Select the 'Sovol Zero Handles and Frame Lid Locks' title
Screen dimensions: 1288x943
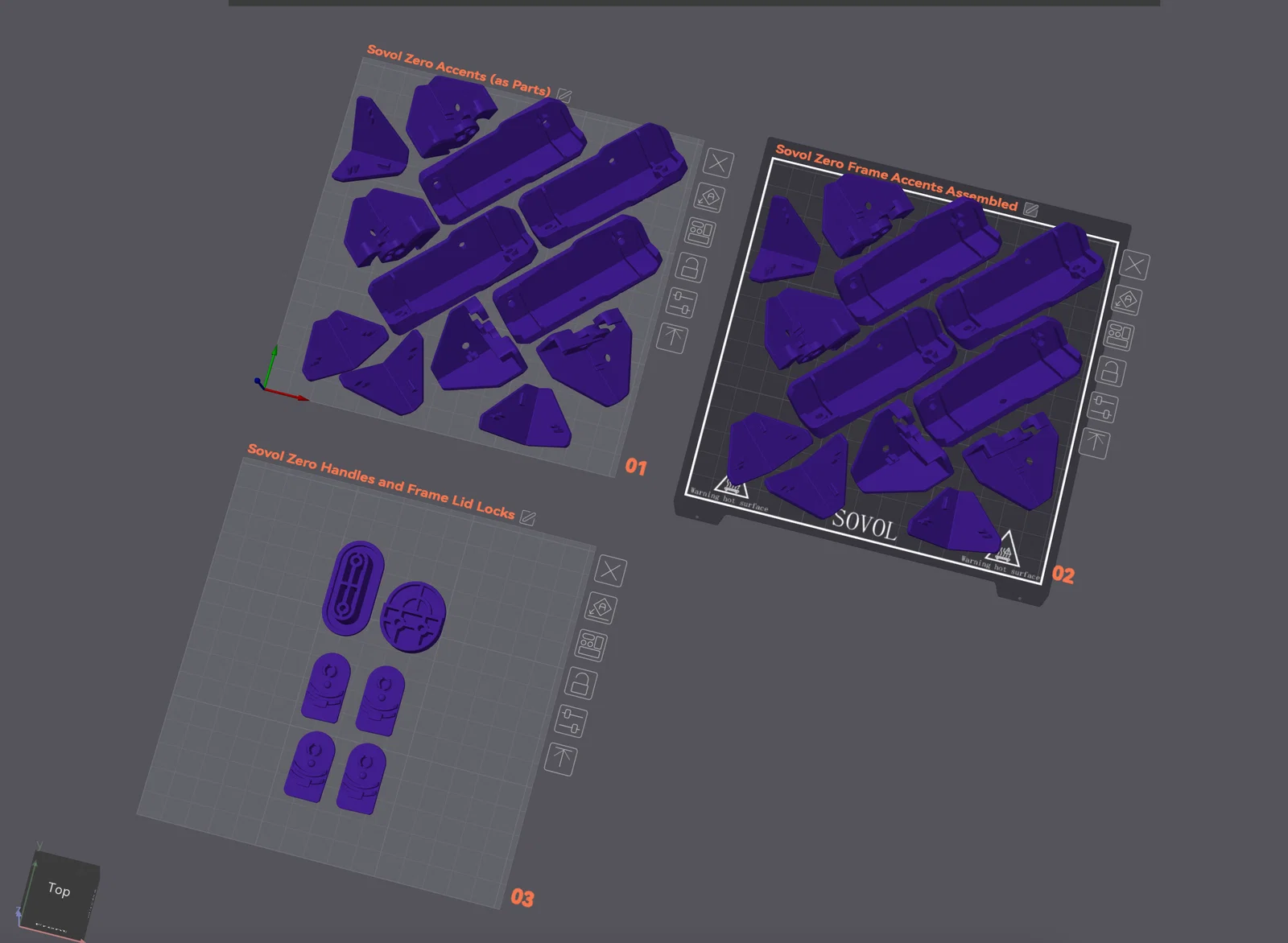click(x=381, y=480)
